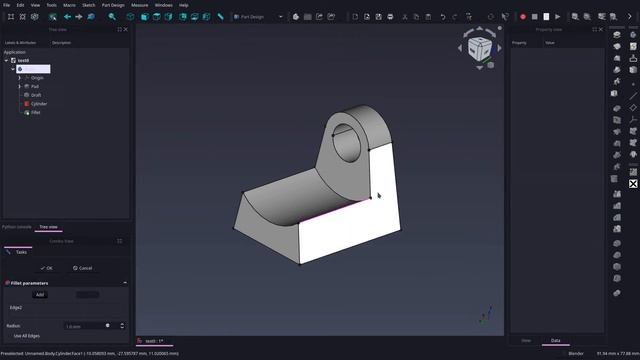Expand the Pad tree node
Image resolution: width=640 pixels, height=360 pixels.
pyautogui.click(x=19, y=86)
